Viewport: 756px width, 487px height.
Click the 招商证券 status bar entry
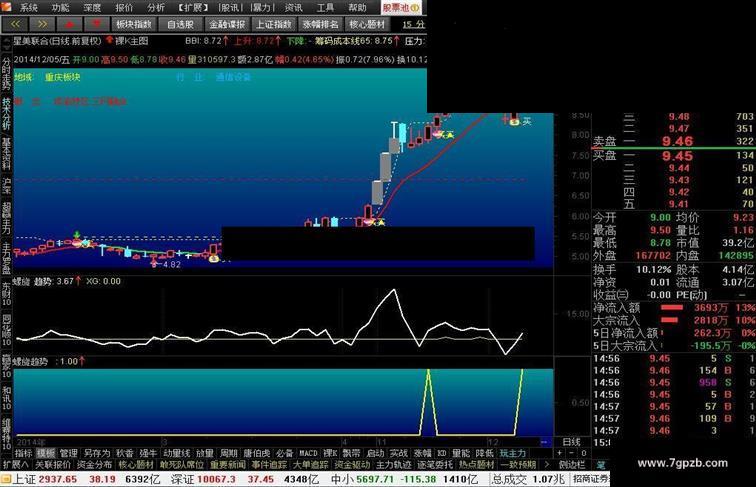pos(590,479)
